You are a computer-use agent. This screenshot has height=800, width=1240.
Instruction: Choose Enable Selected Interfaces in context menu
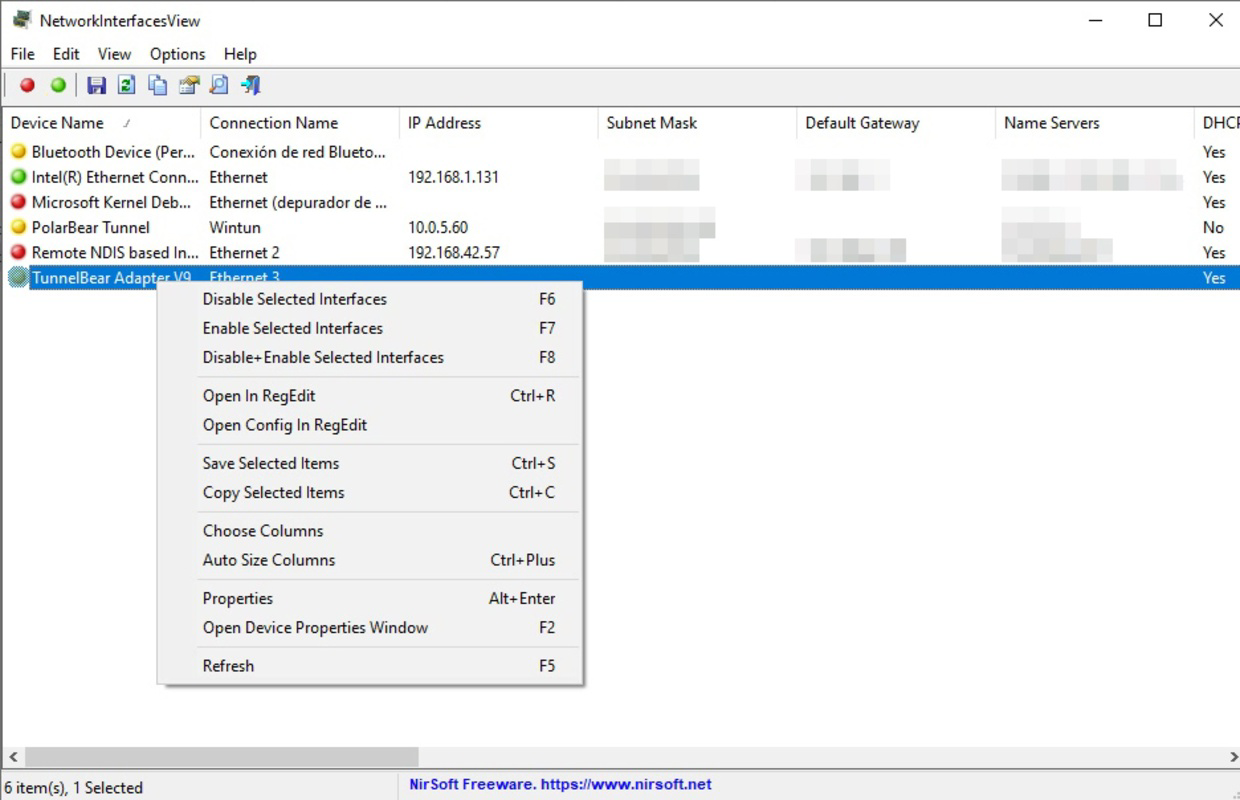coord(370,328)
